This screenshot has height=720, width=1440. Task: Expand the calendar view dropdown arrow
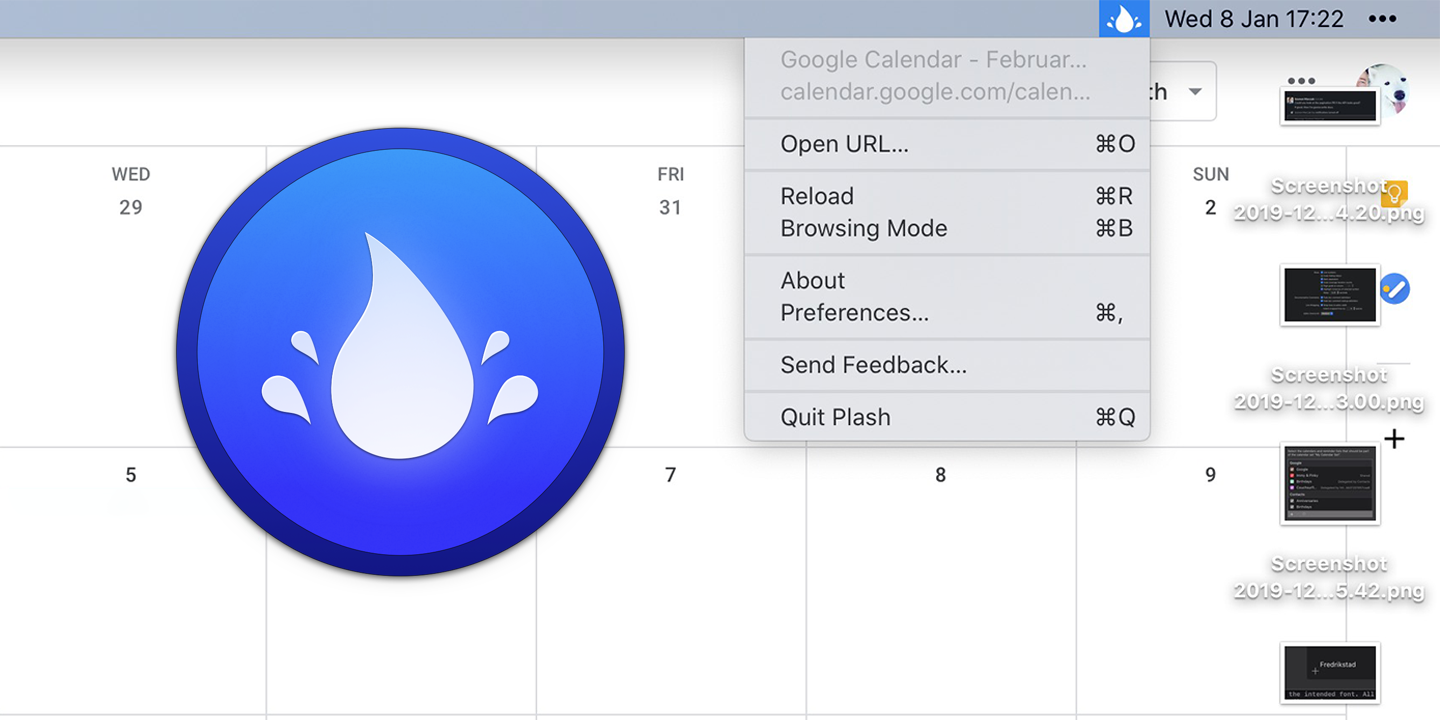pyautogui.click(x=1194, y=92)
